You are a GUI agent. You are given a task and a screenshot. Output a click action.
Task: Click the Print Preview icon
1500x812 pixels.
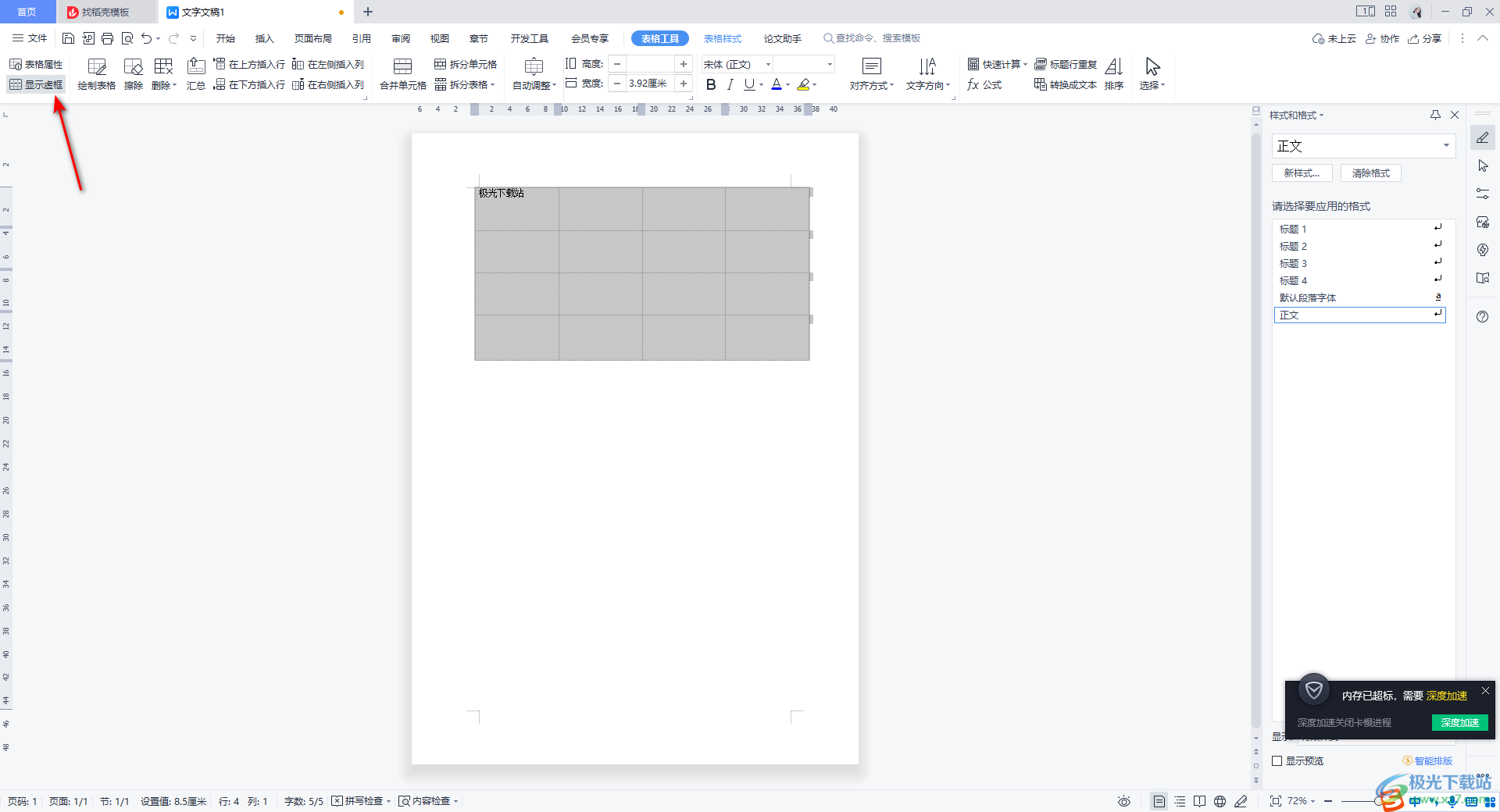(x=127, y=38)
